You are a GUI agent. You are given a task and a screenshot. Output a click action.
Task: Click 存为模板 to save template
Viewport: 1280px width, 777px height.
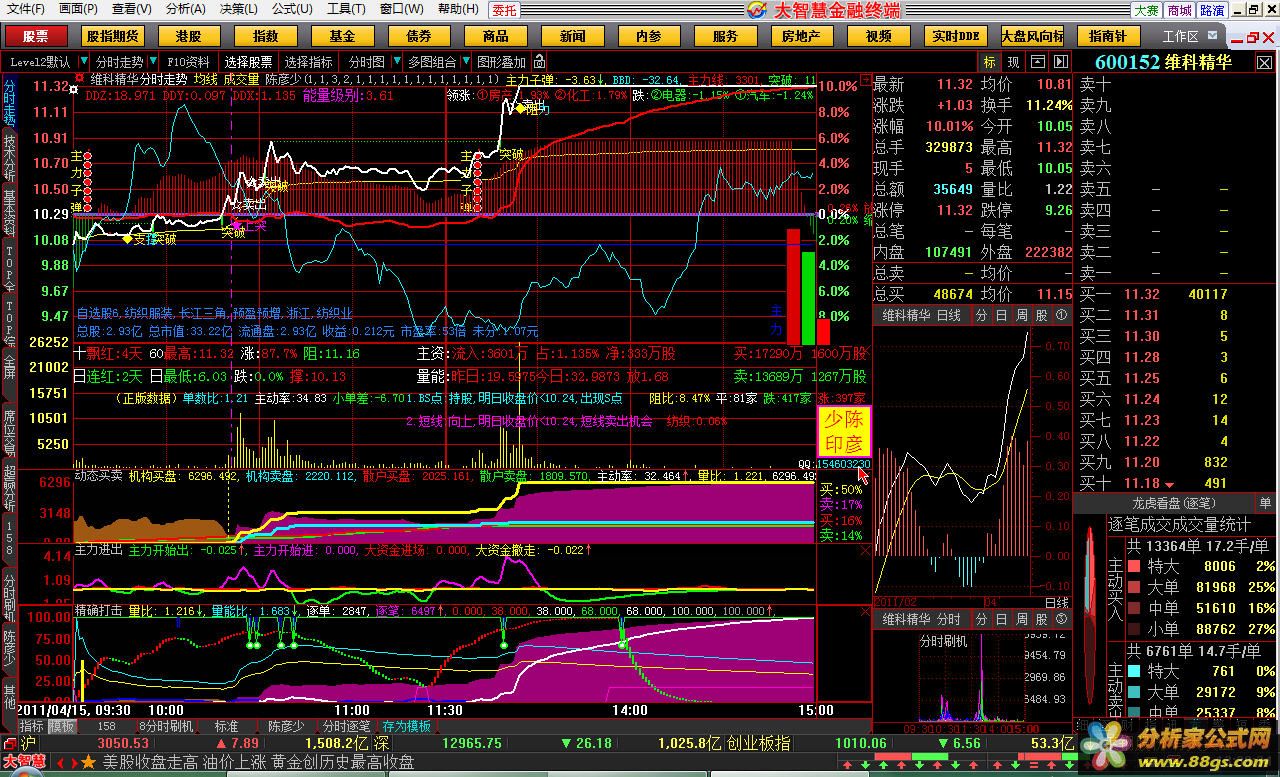407,726
